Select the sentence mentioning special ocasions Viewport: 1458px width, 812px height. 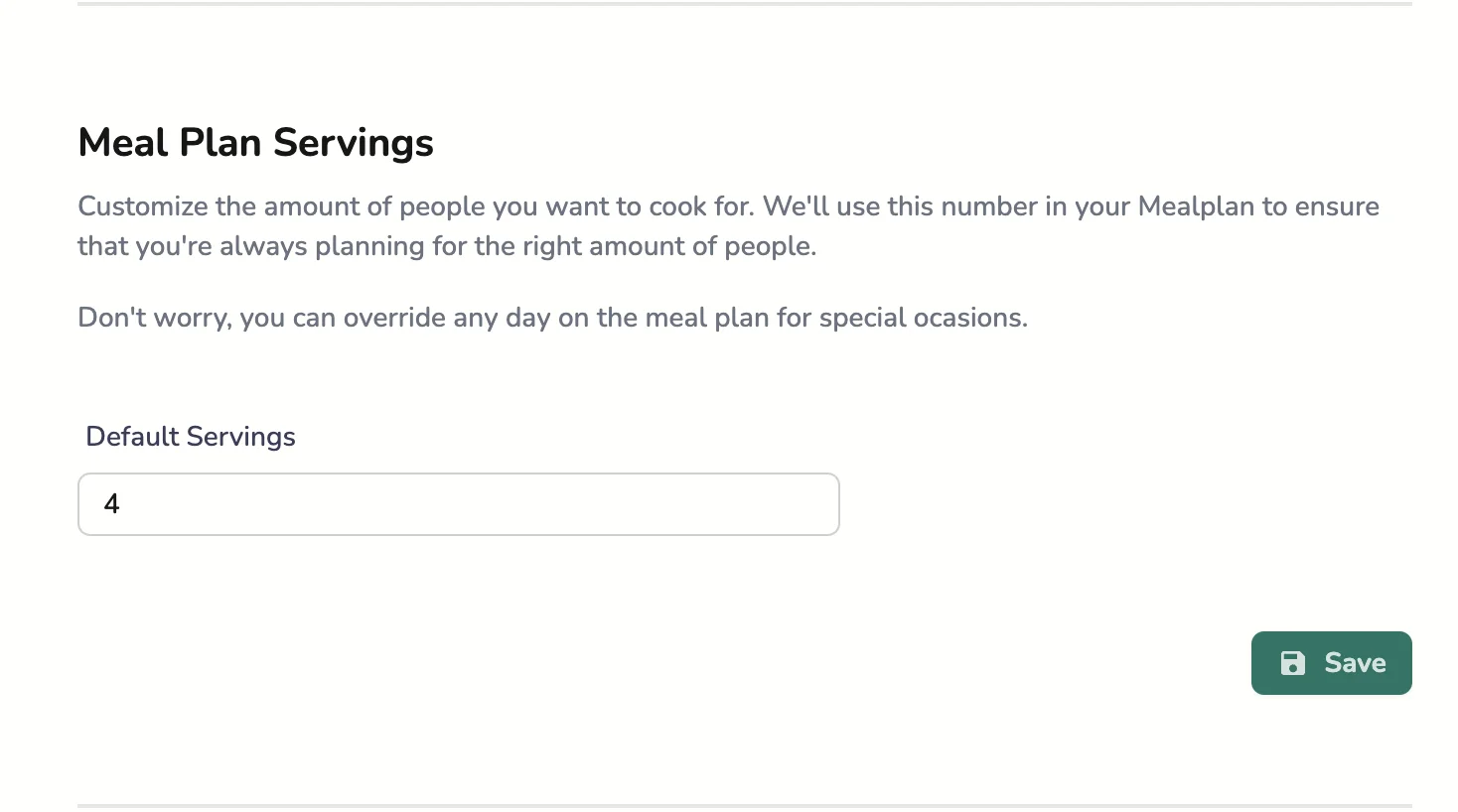pos(553,317)
